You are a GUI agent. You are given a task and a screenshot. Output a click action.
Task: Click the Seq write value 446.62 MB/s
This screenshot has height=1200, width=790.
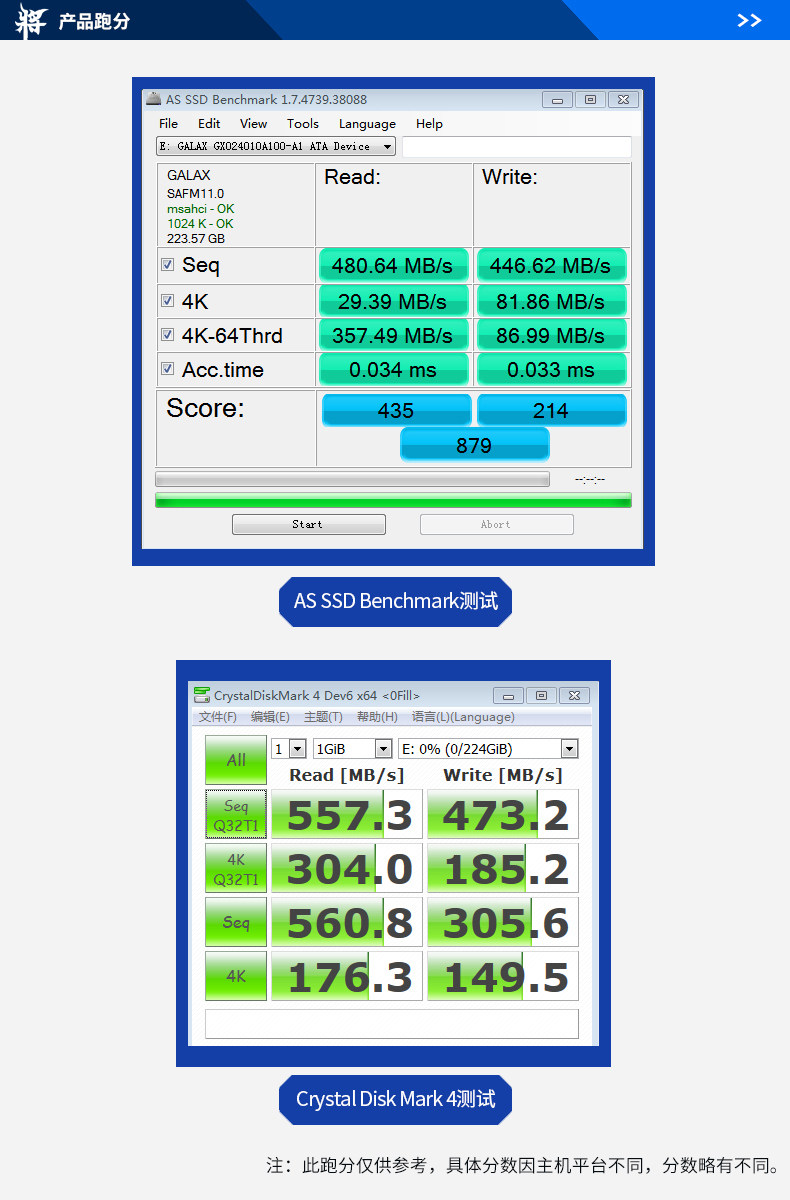click(552, 266)
